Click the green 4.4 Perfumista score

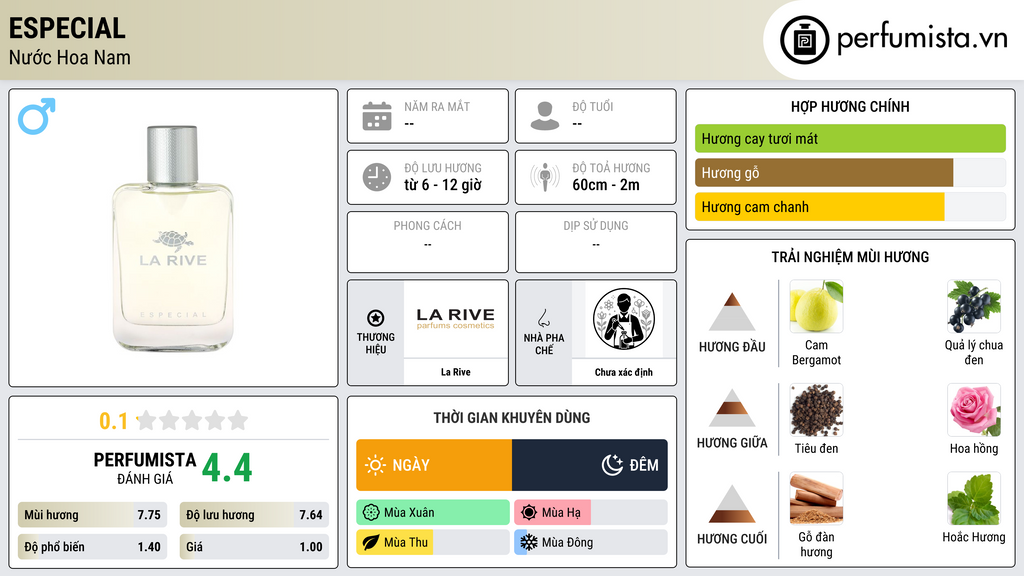227,468
